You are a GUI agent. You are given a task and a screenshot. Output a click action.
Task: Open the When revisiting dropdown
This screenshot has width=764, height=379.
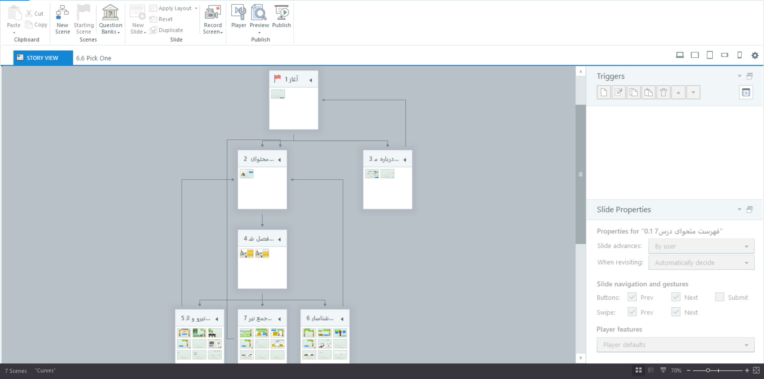point(701,263)
